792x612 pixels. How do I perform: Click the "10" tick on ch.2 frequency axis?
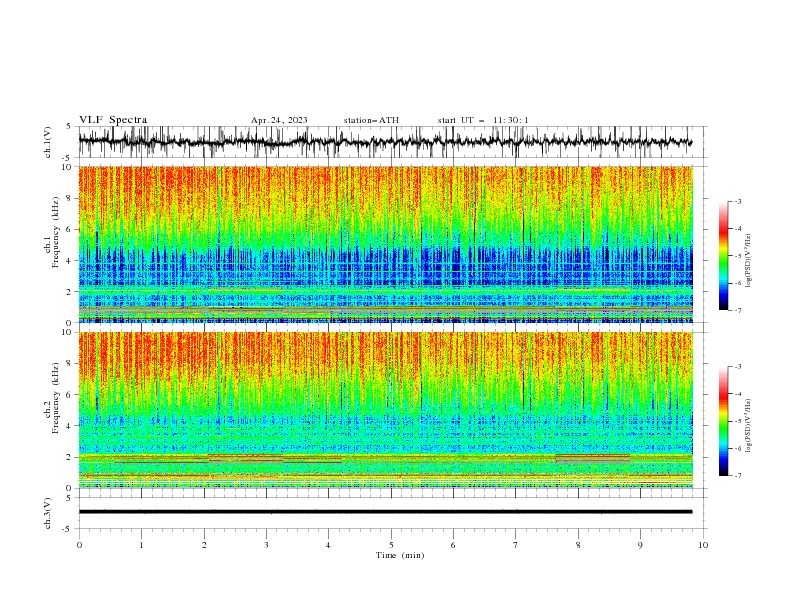tap(67, 332)
